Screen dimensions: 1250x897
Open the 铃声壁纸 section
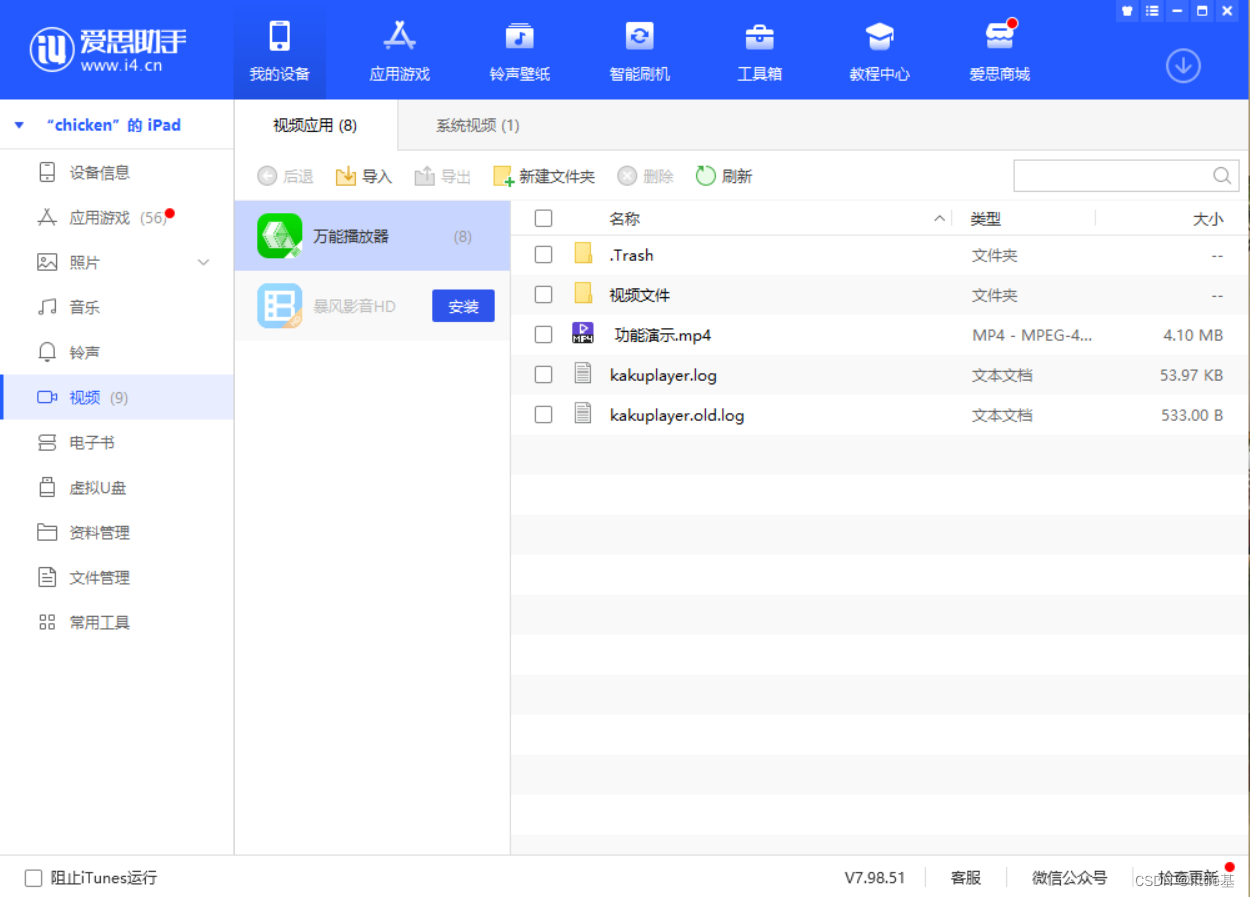pyautogui.click(x=519, y=50)
